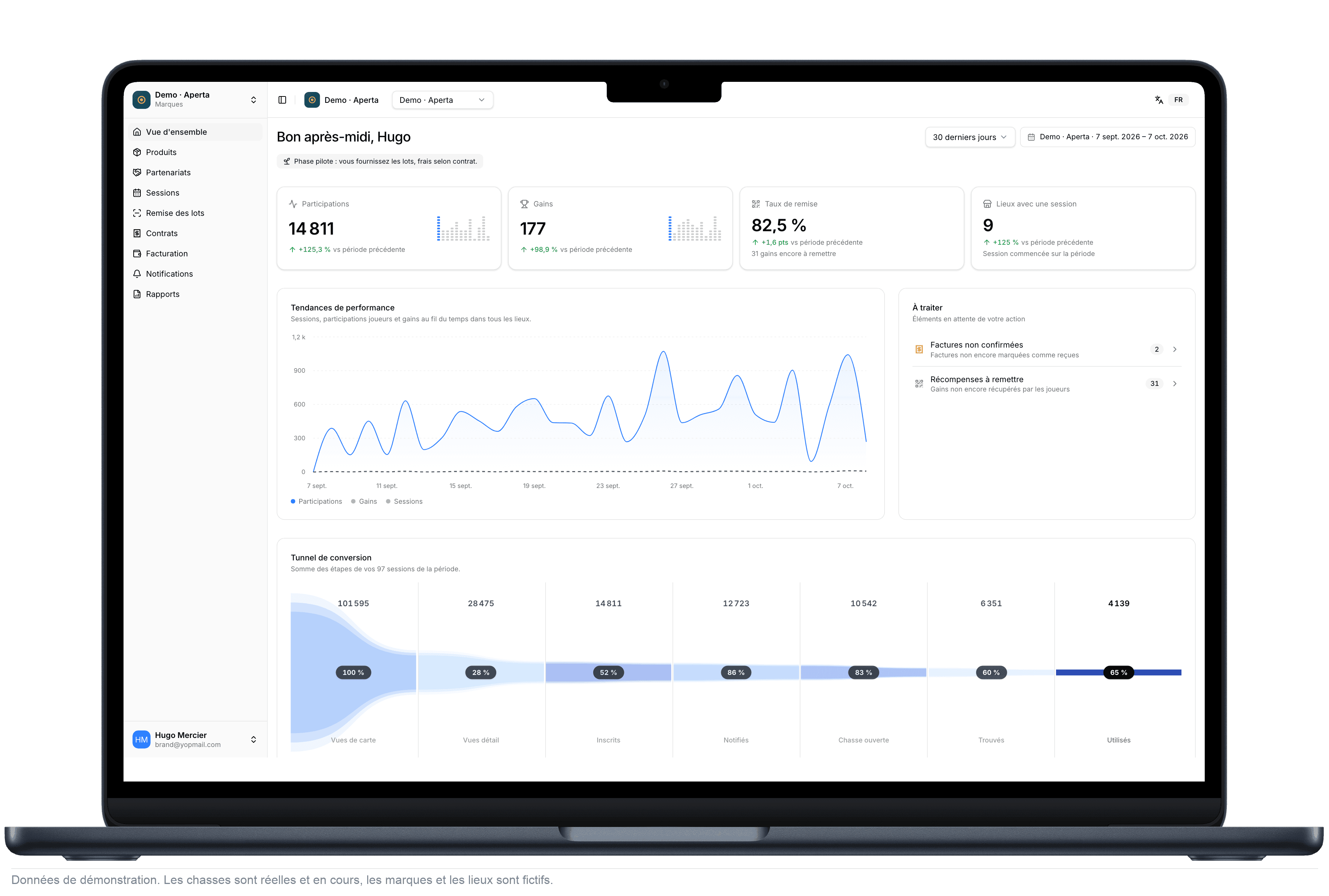Image resolution: width=1329 pixels, height=896 pixels.
Task: Click the Récompenses à remettre link
Action: point(1047,383)
